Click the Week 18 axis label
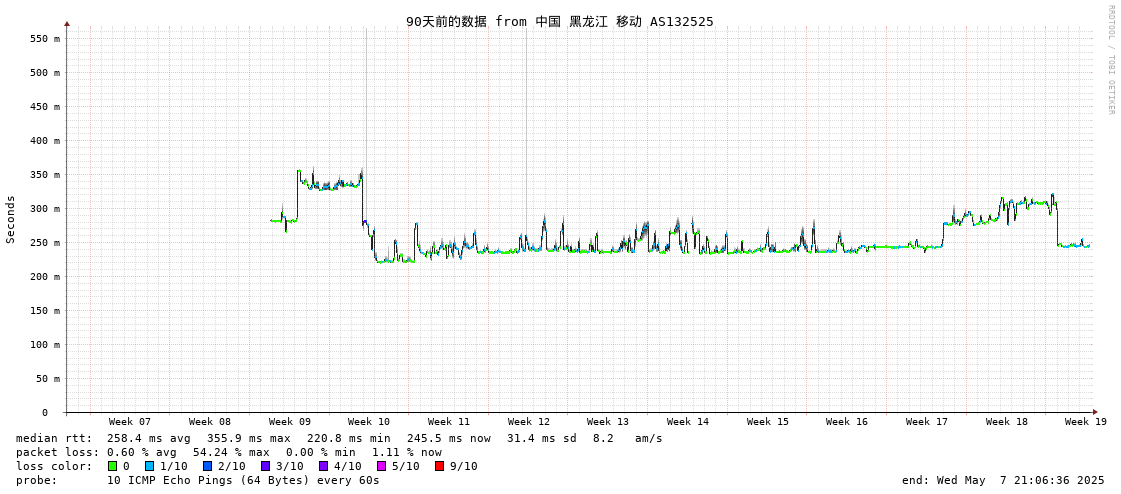Image resolution: width=1121 pixels, height=494 pixels. point(1007,422)
